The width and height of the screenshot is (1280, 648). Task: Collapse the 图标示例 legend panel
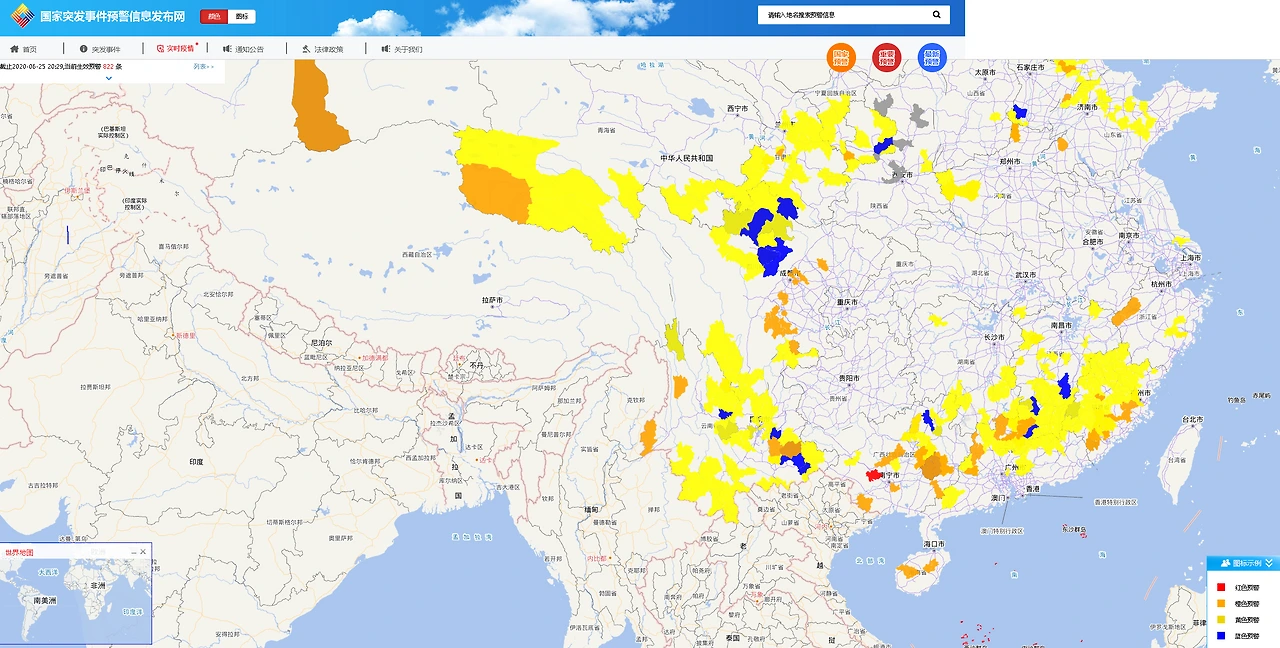point(1270,564)
